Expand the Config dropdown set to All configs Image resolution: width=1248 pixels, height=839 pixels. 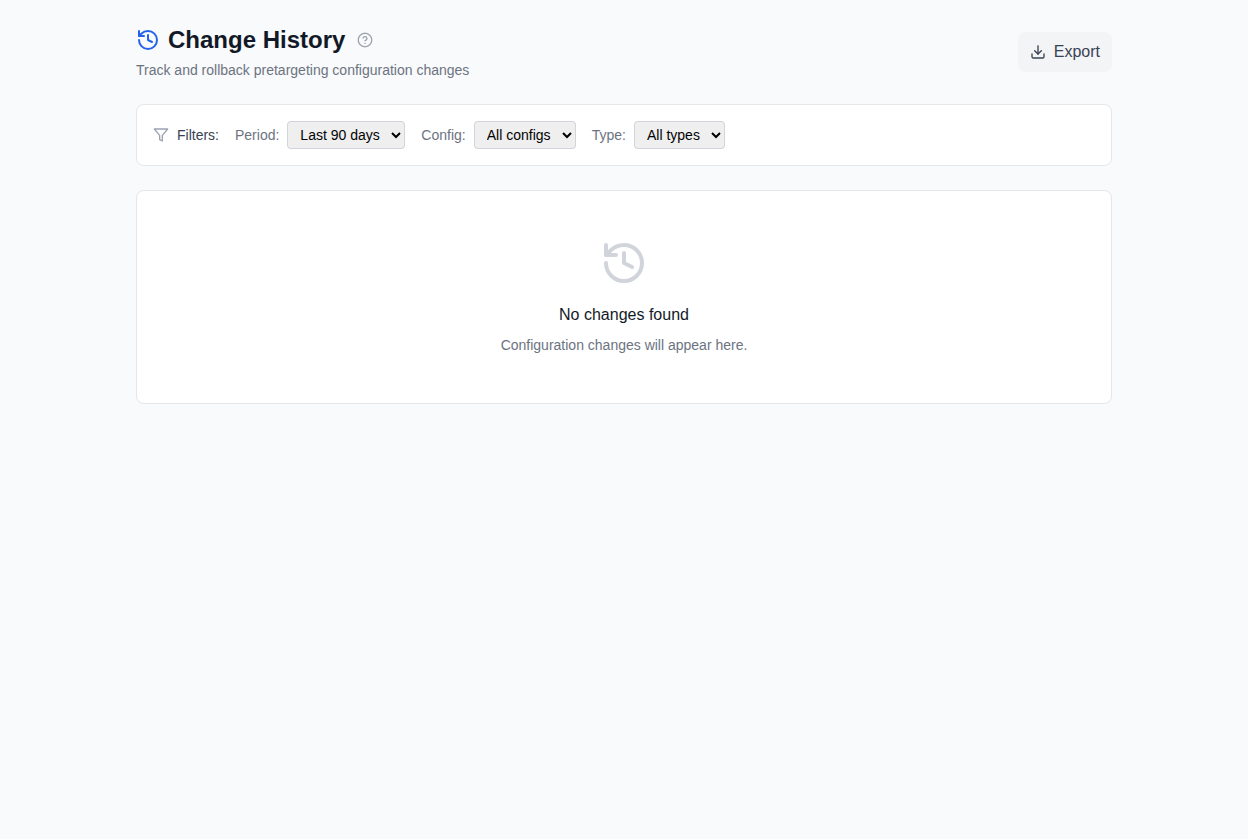point(524,134)
